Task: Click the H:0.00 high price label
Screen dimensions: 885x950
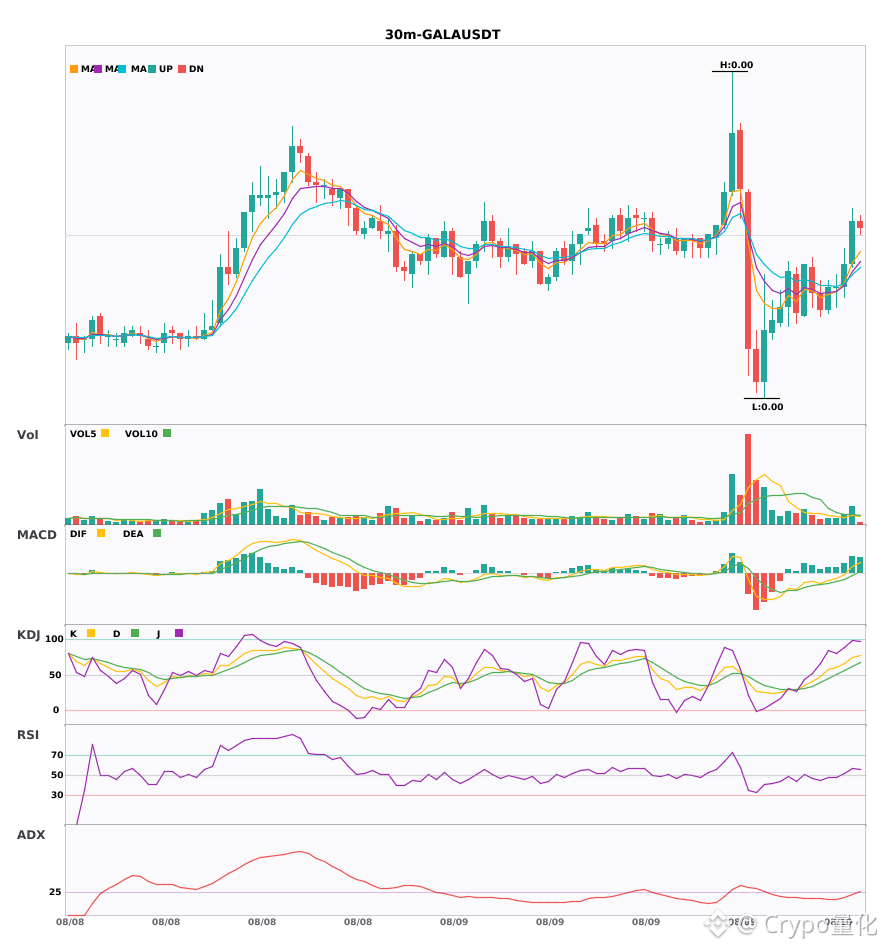Action: point(736,65)
